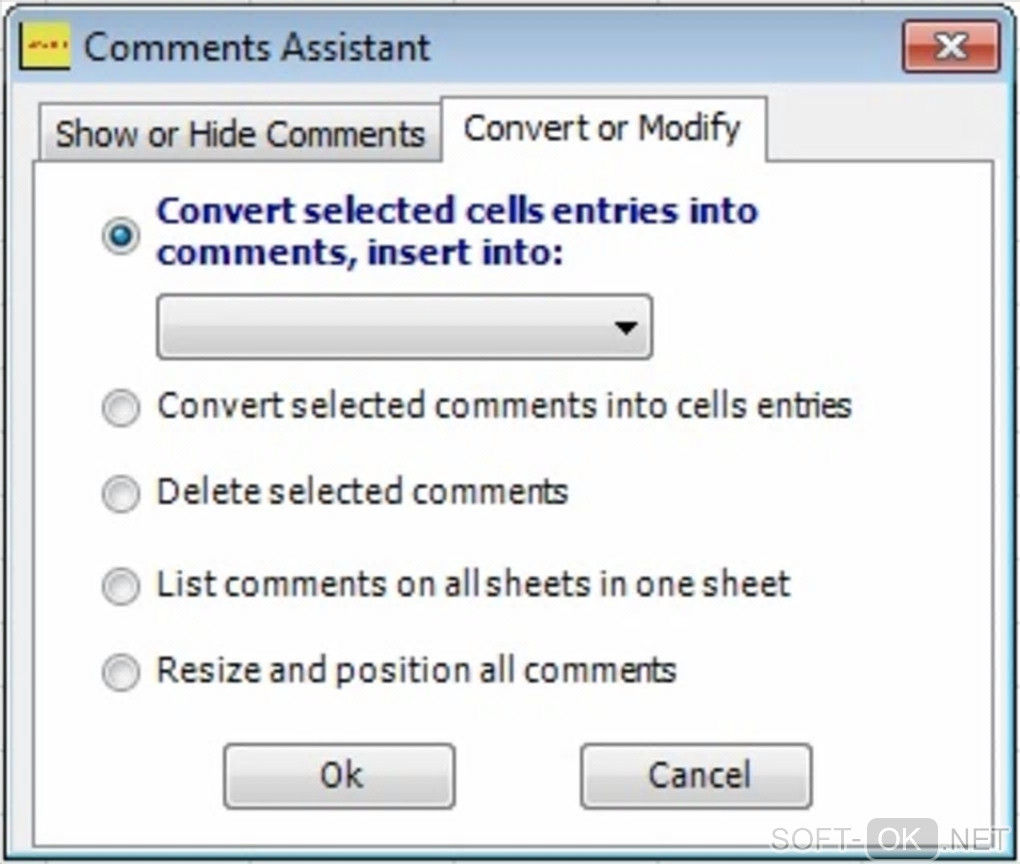This screenshot has width=1020, height=864.
Task: Click the SOFT-OK.NET watermark
Action: click(886, 838)
